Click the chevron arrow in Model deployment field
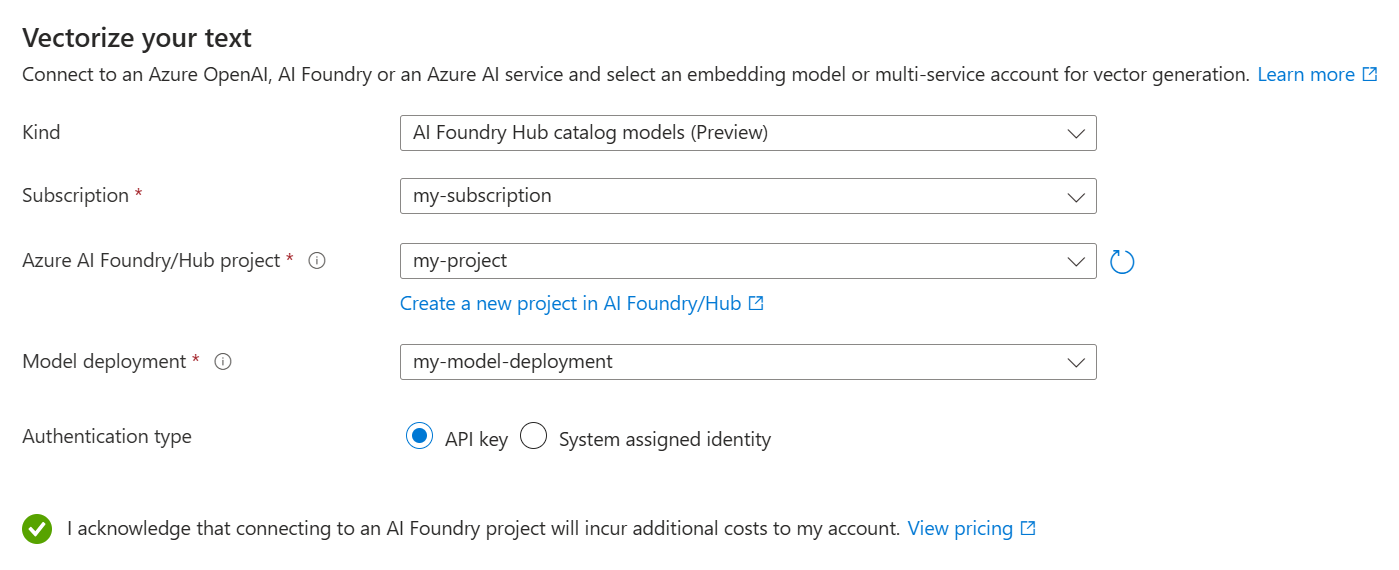This screenshot has width=1399, height=570. coord(1076,362)
